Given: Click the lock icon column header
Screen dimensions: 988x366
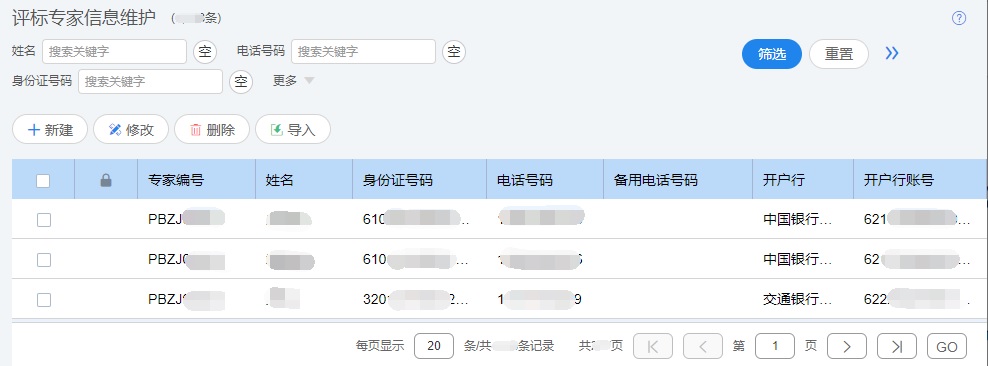Looking at the screenshot, I should tap(106, 180).
